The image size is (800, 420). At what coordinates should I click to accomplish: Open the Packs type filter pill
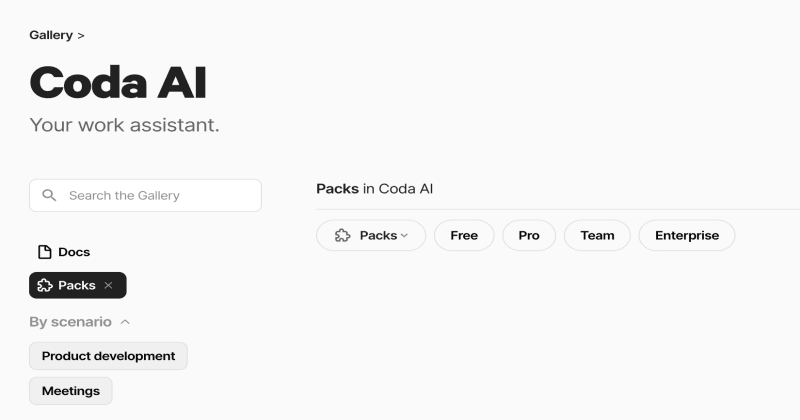pos(371,235)
